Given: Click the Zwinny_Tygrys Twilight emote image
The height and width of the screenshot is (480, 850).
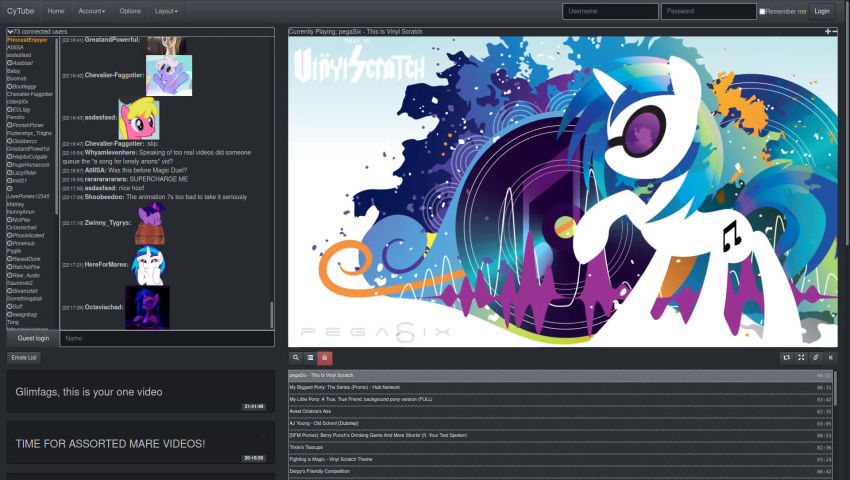Looking at the screenshot, I should [x=150, y=223].
